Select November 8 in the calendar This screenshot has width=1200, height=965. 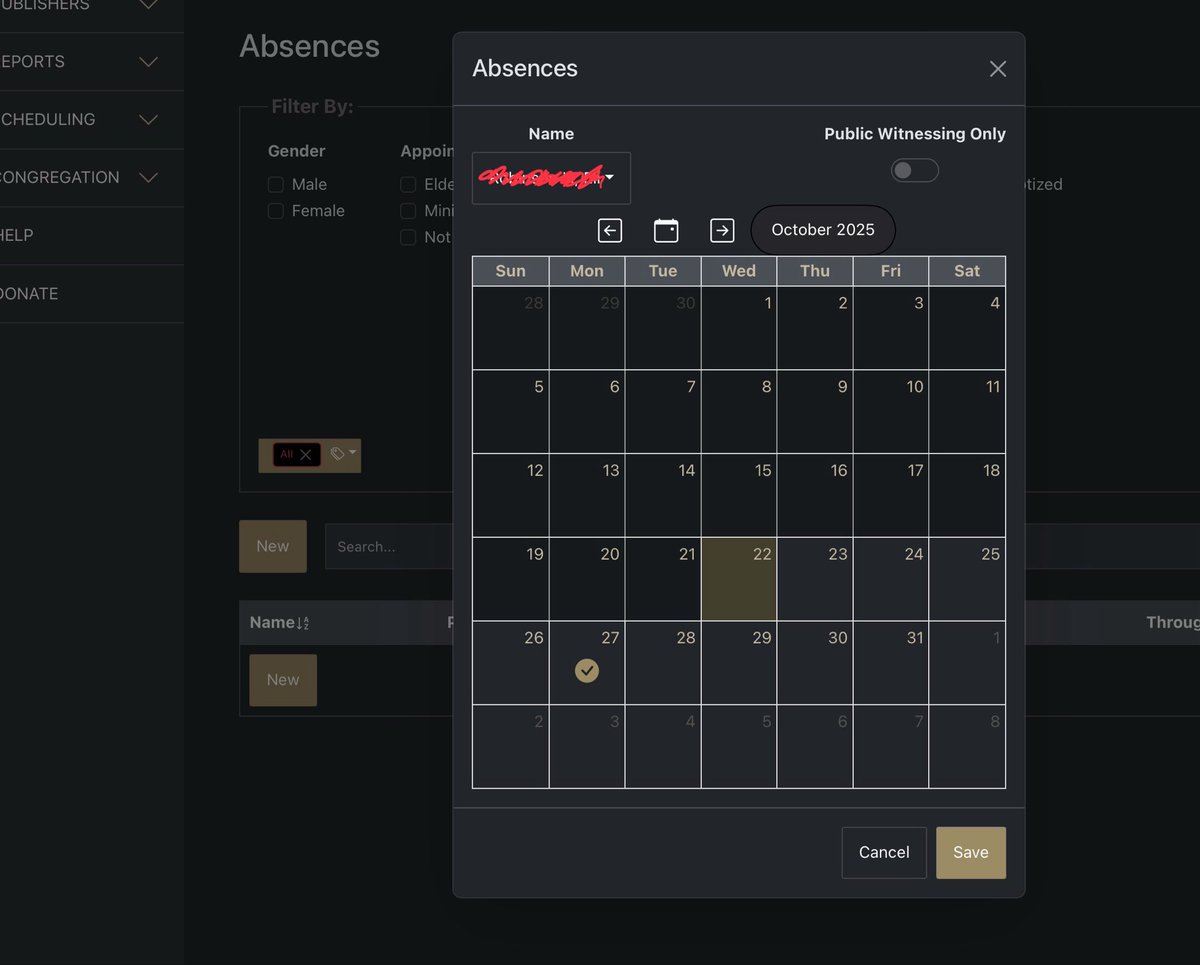click(967, 747)
